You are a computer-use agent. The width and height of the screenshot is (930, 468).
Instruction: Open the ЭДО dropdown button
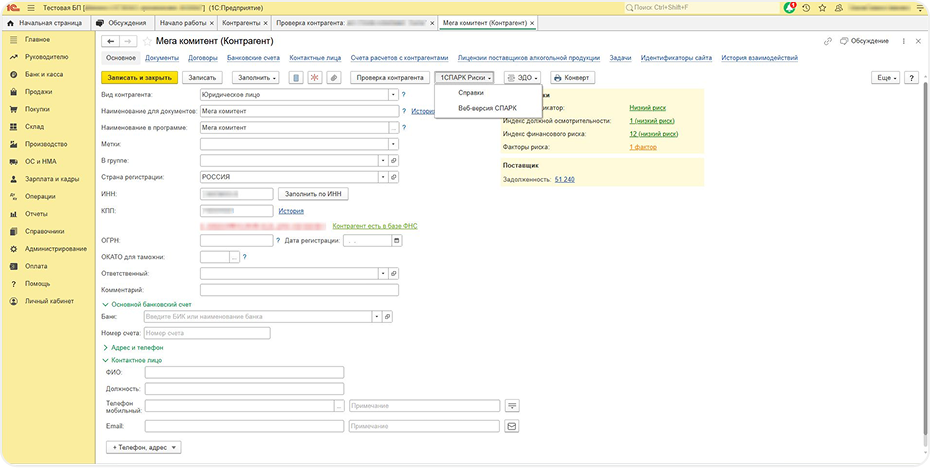[524, 78]
